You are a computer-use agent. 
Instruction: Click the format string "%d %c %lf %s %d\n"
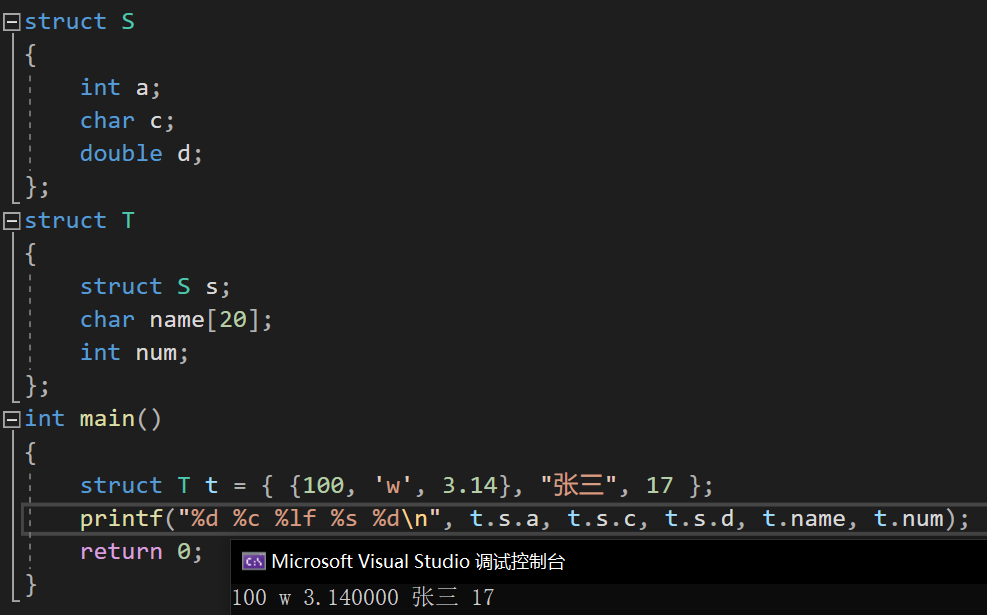(309, 519)
